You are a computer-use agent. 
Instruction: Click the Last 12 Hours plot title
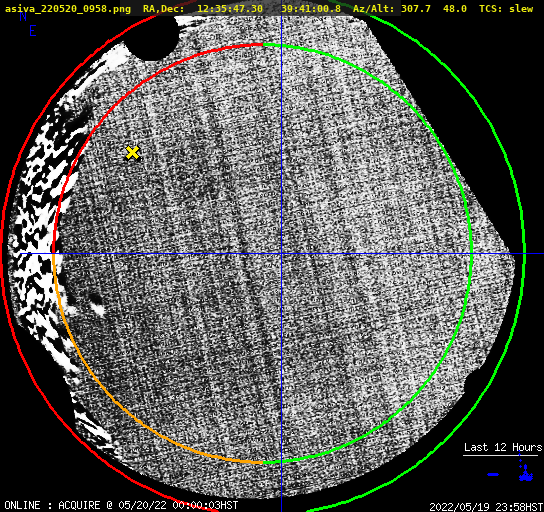pos(503,447)
